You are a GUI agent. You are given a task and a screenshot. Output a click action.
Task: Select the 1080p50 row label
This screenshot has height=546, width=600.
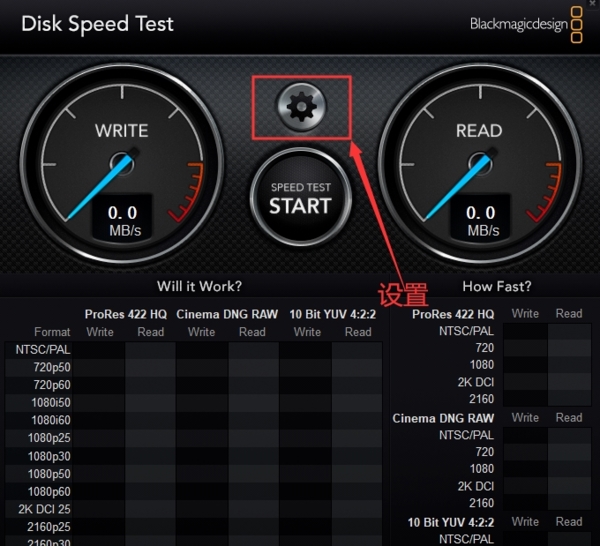click(x=49, y=474)
